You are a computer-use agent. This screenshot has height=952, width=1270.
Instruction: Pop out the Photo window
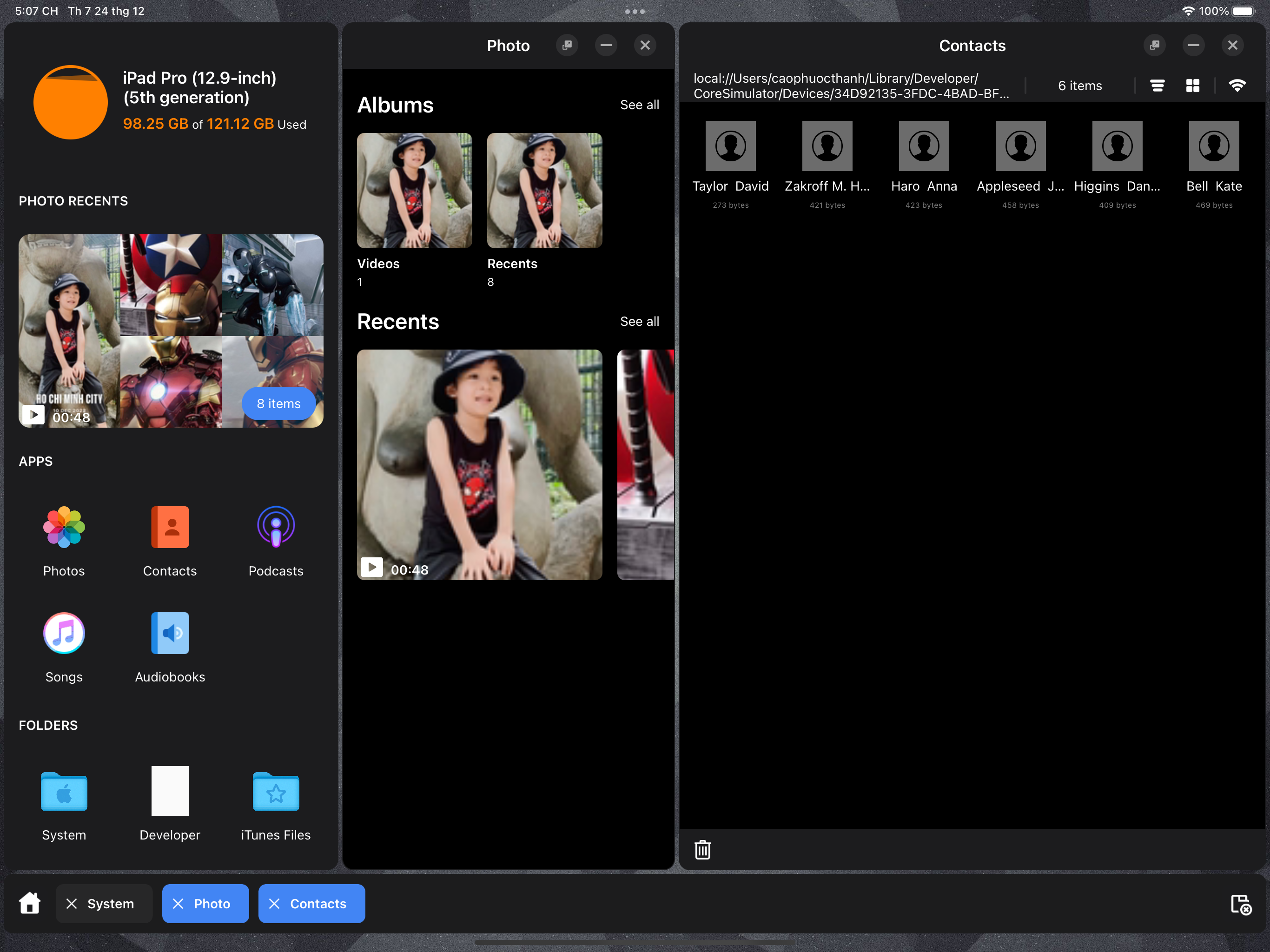[x=567, y=46]
